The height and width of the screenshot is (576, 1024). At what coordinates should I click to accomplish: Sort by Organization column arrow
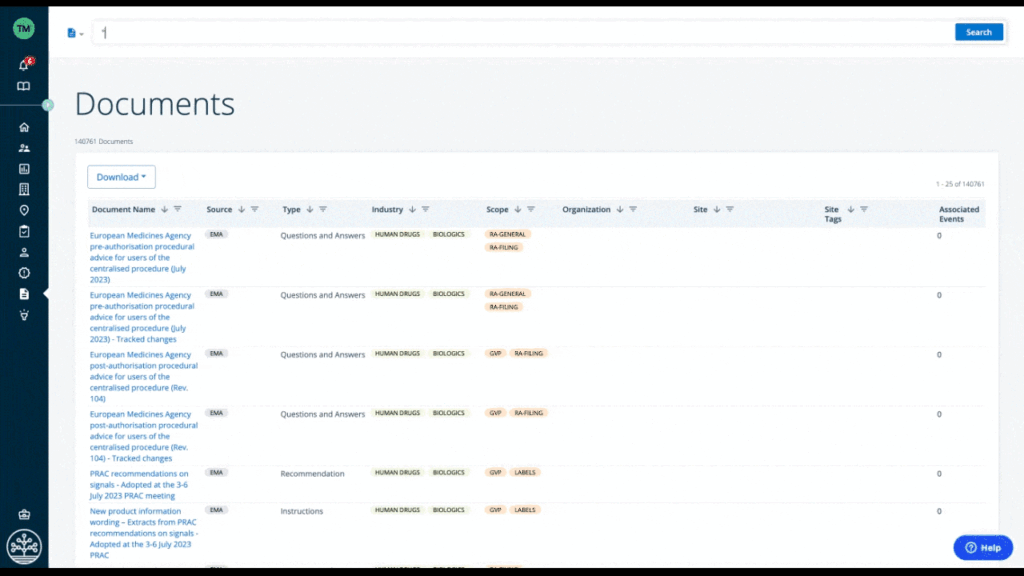[620, 210]
